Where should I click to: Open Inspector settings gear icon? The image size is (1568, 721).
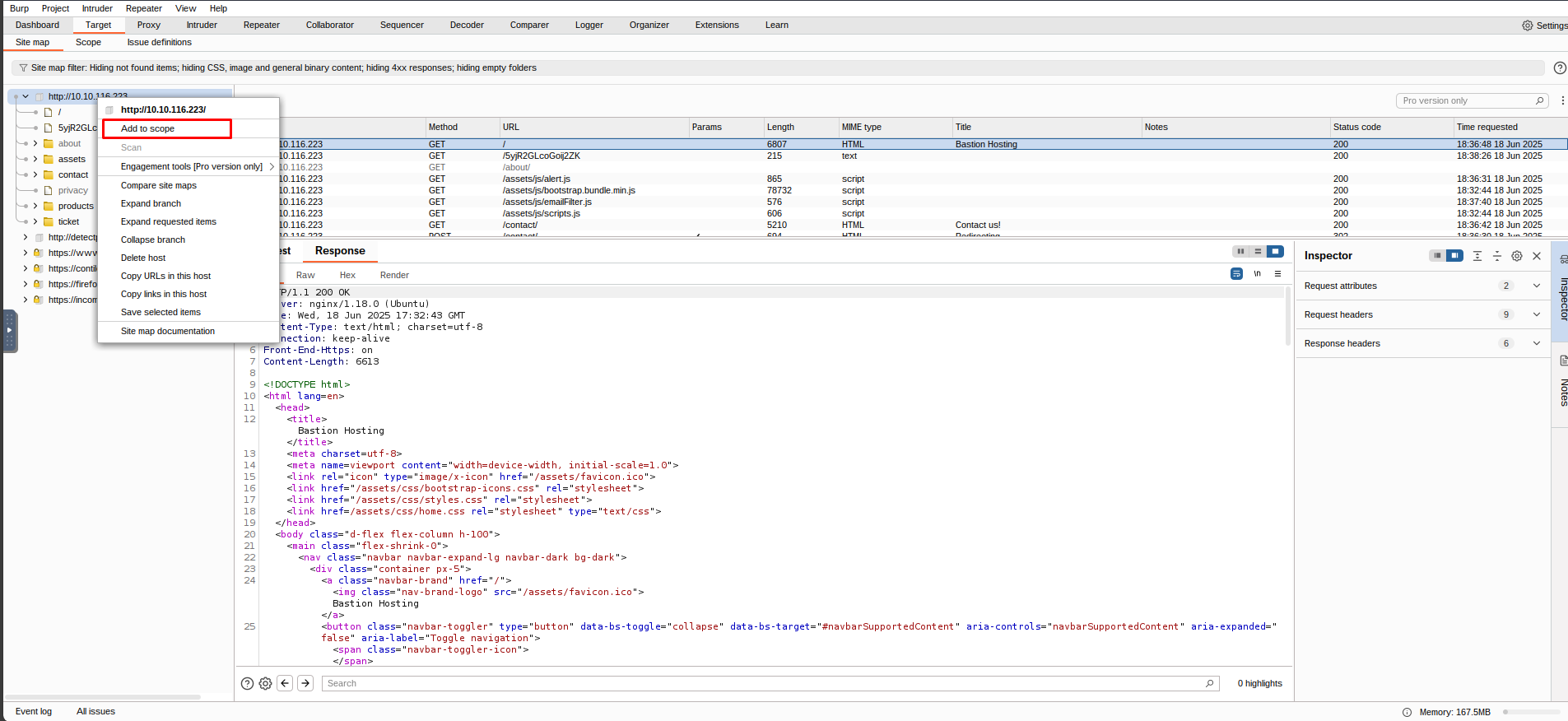[x=1516, y=256]
